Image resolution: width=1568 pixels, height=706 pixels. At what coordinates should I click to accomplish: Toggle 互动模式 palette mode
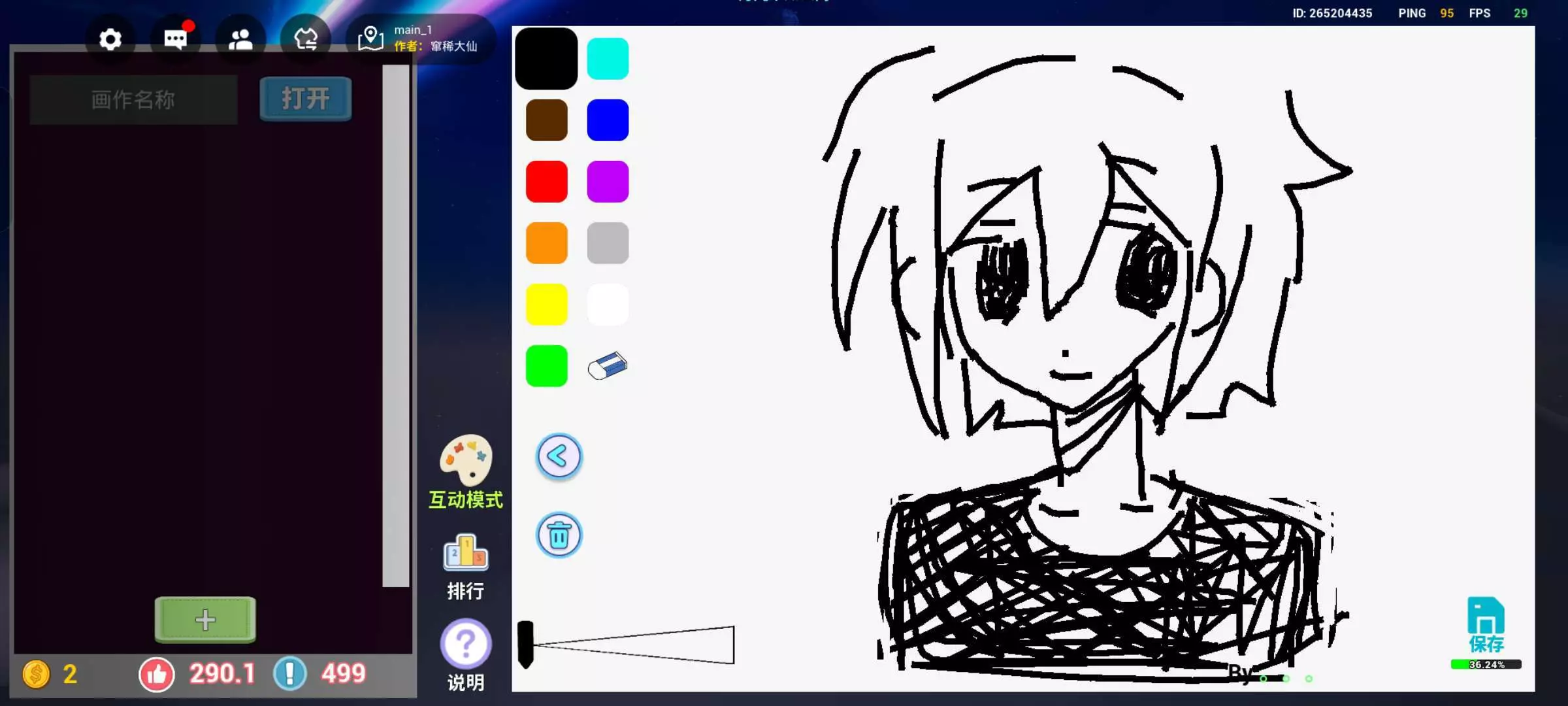pos(465,461)
